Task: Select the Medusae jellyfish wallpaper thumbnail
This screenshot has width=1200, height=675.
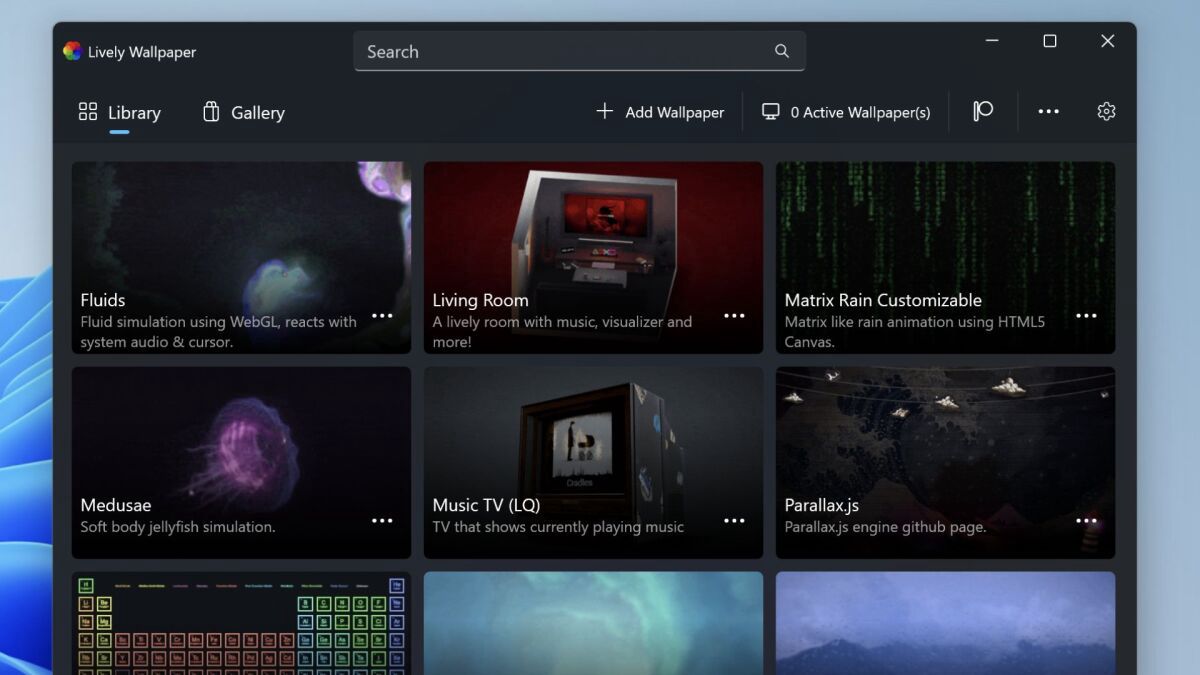Action: [x=241, y=440]
